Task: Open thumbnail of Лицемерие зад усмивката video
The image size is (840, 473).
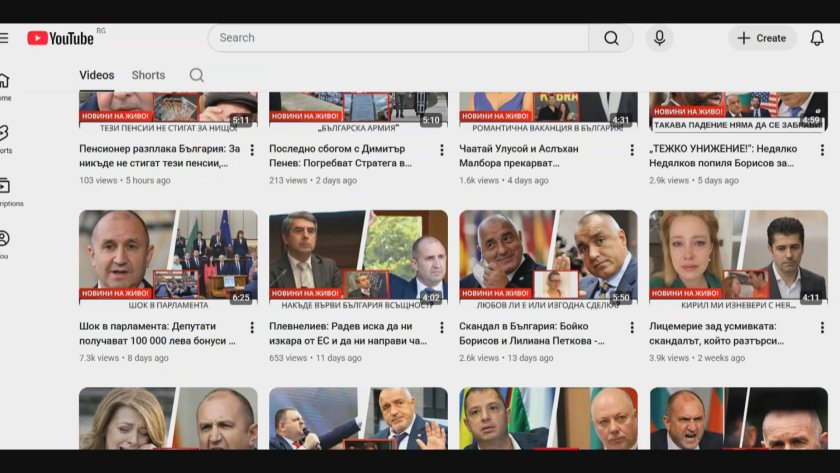Action: (738, 255)
